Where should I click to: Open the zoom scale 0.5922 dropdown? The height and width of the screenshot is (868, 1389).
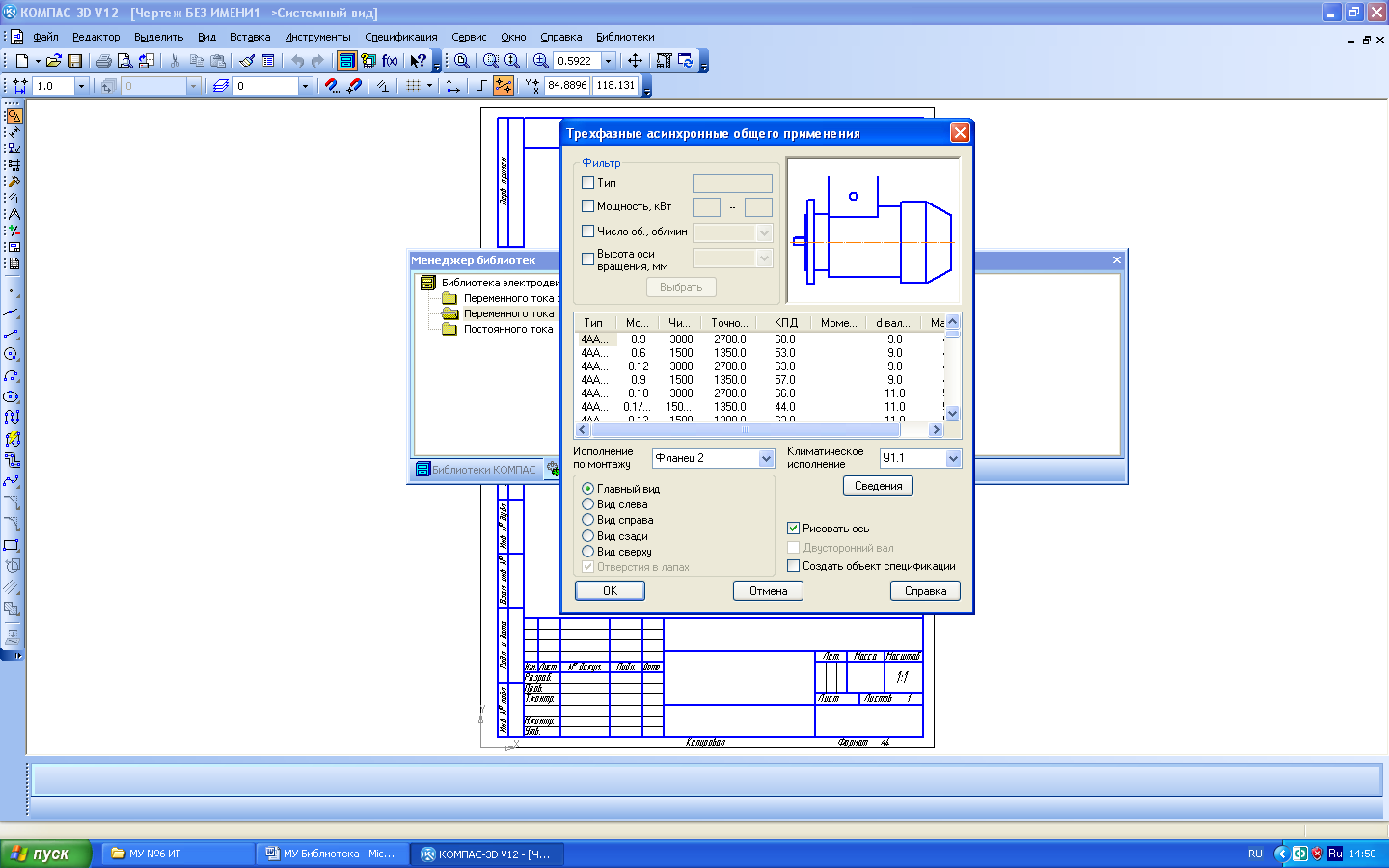tap(608, 61)
